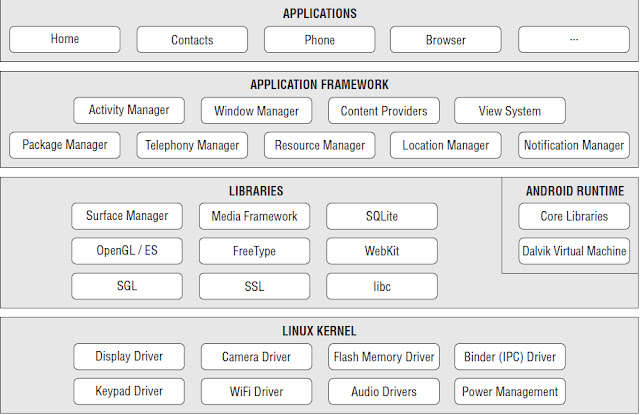Select the Keypad Driver box
The image size is (640, 415).
coord(129,391)
